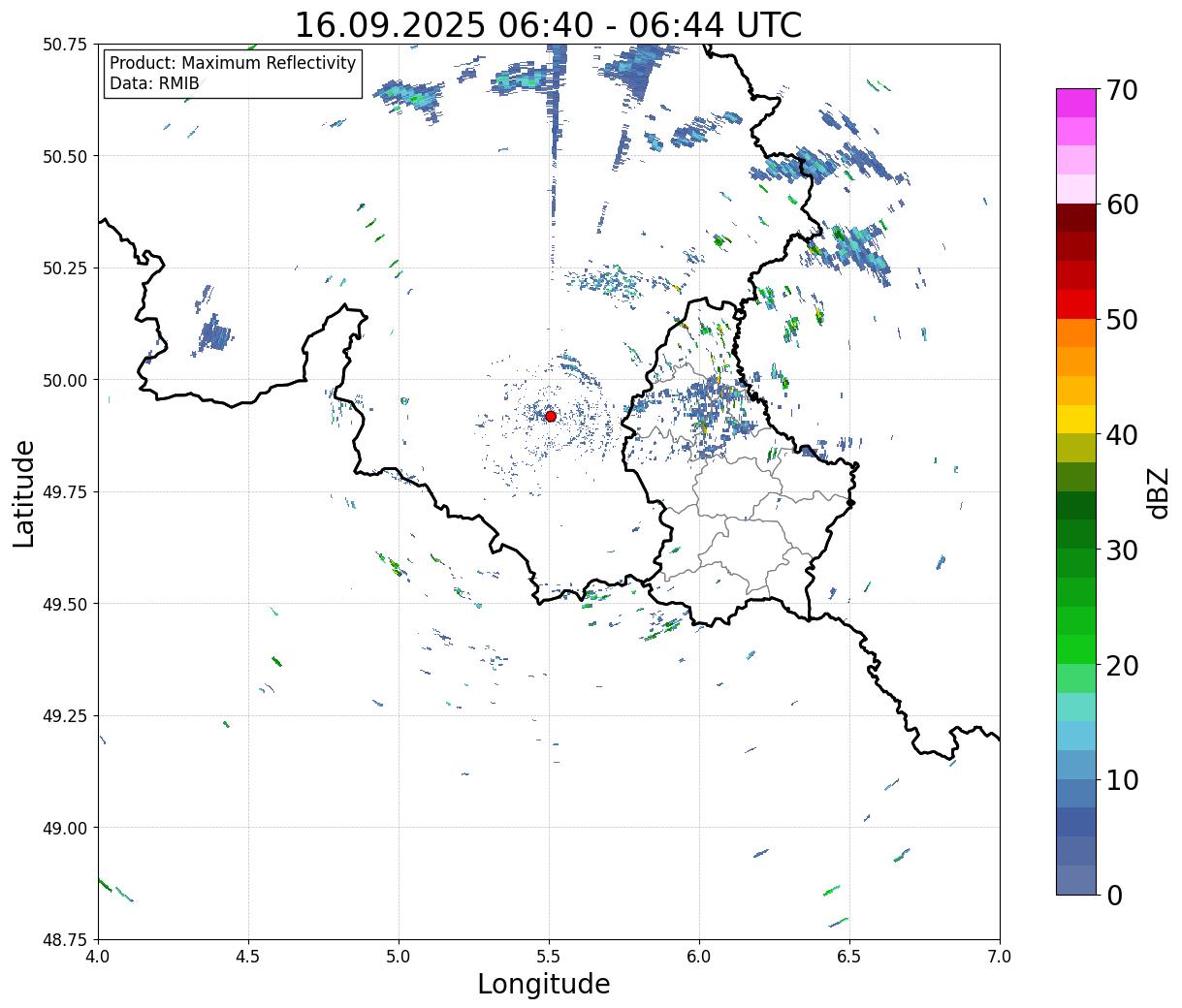Click the longitude tick label 7.0

[1000, 956]
